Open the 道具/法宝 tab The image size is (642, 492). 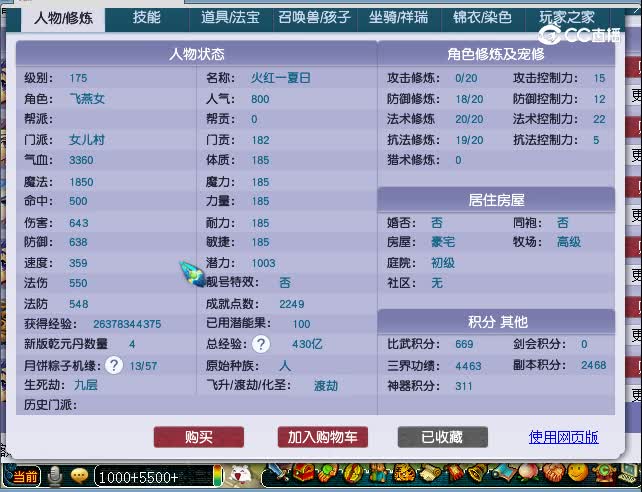231,18
